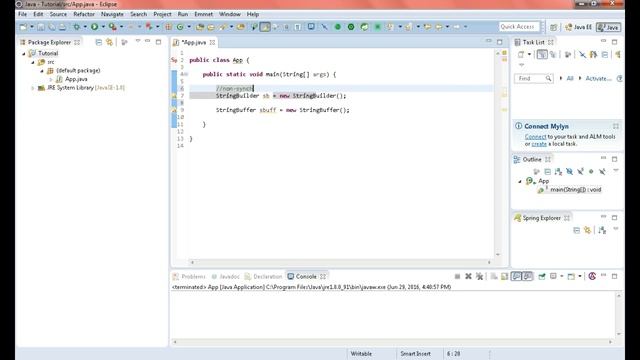Click the last-edit-location back arrow in toolbar
The image size is (640, 360).
pyautogui.click(x=427, y=27)
